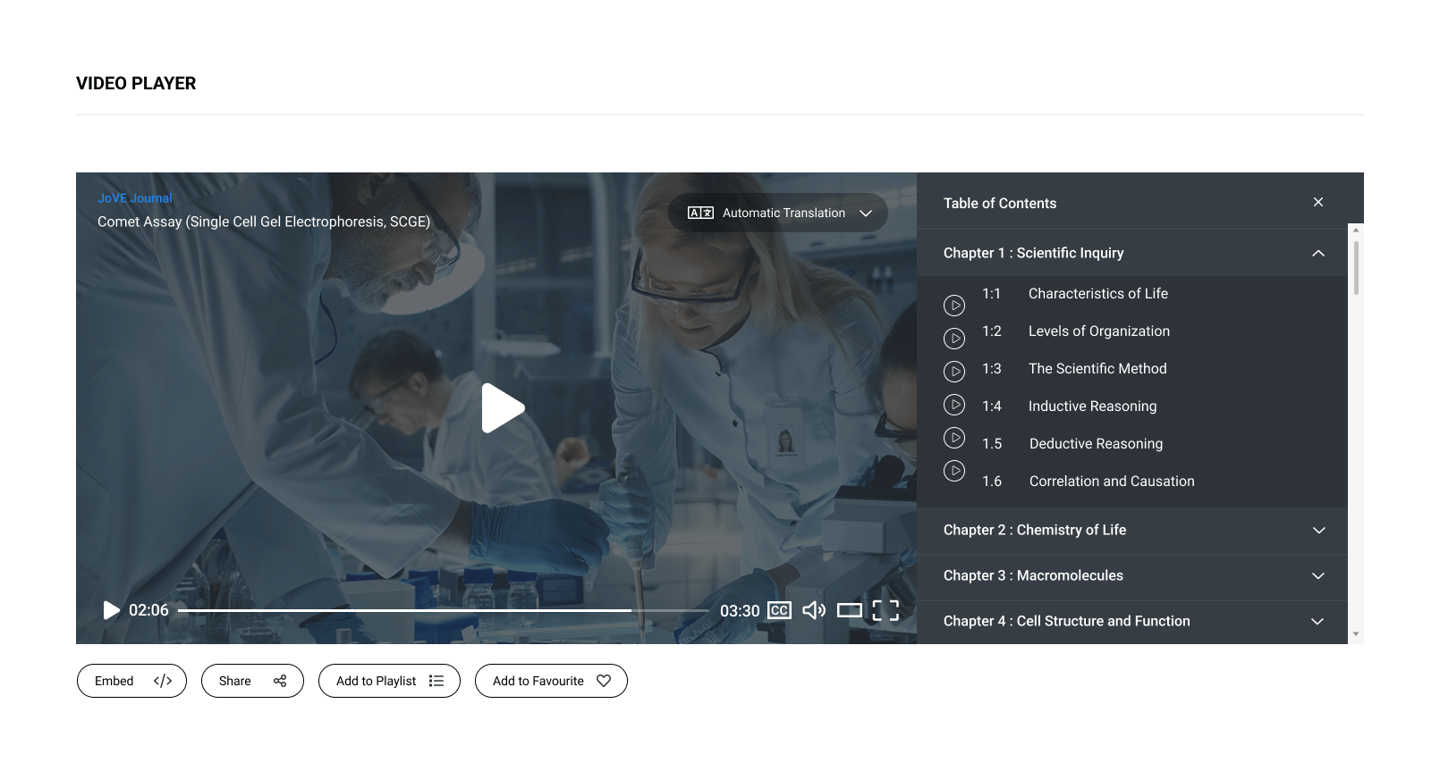Open Characteristics of Life lesson

[x=1098, y=293]
